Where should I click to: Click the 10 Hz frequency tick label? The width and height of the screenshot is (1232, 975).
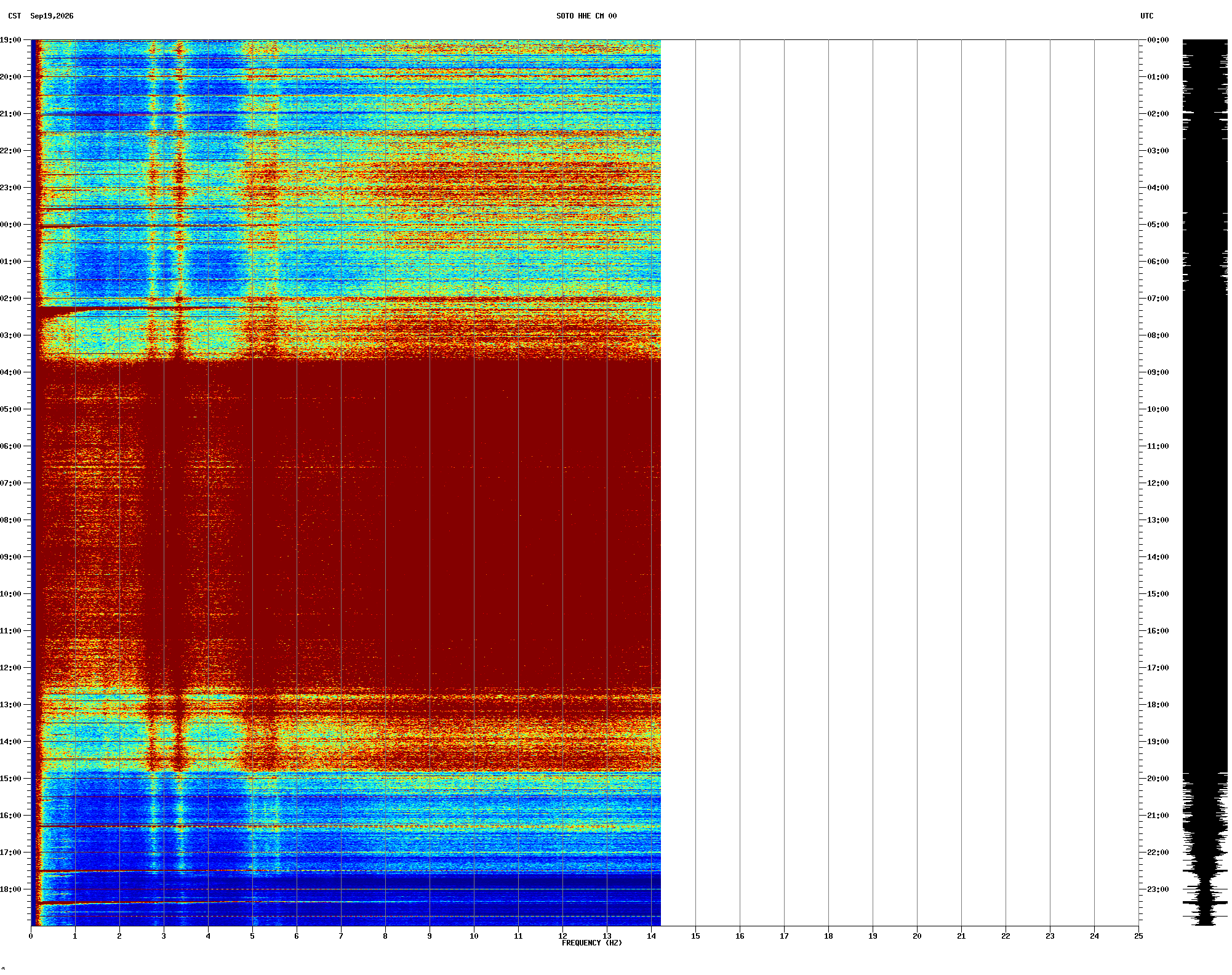pos(474,936)
